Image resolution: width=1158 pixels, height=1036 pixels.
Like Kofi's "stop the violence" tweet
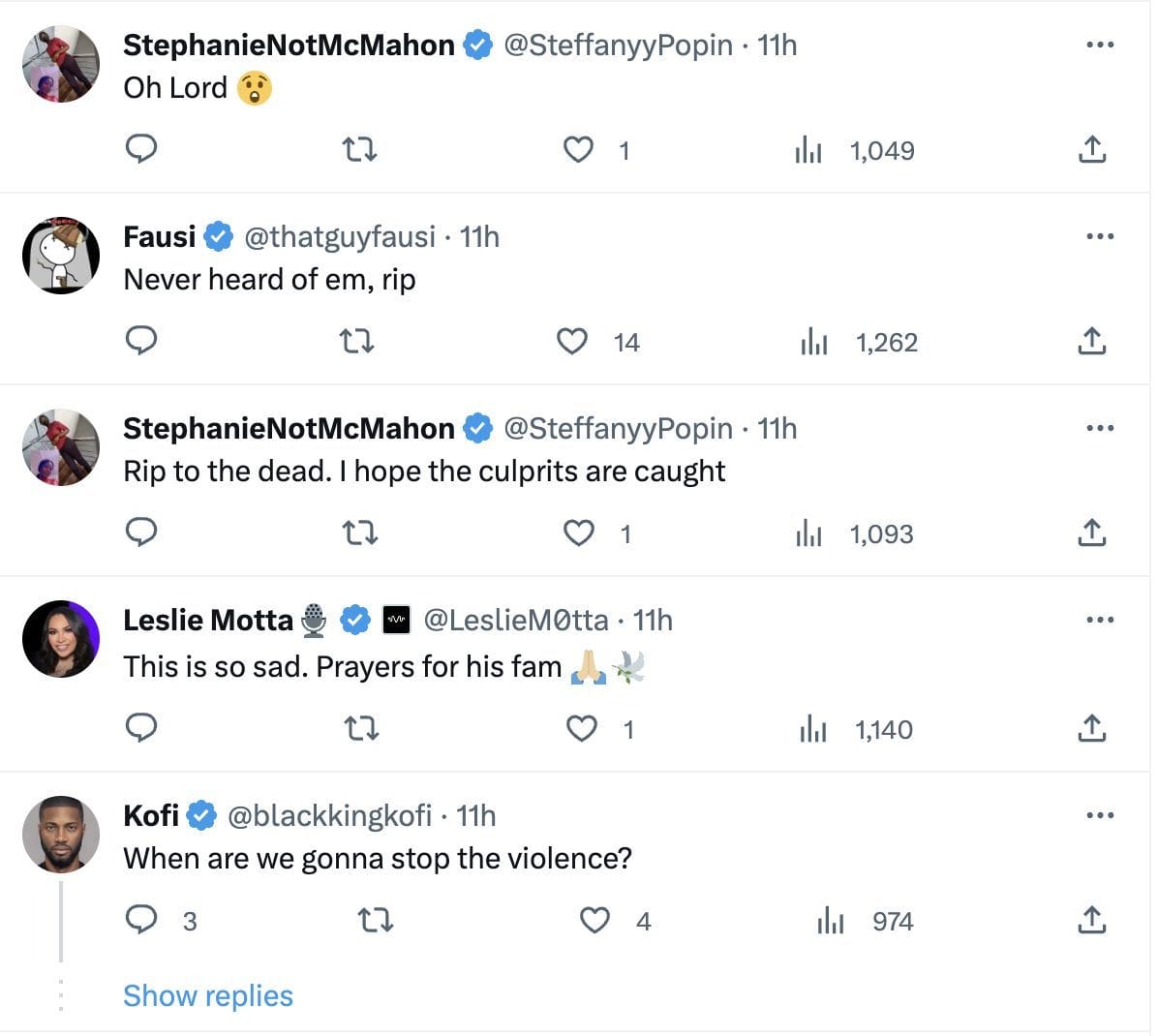click(x=594, y=920)
